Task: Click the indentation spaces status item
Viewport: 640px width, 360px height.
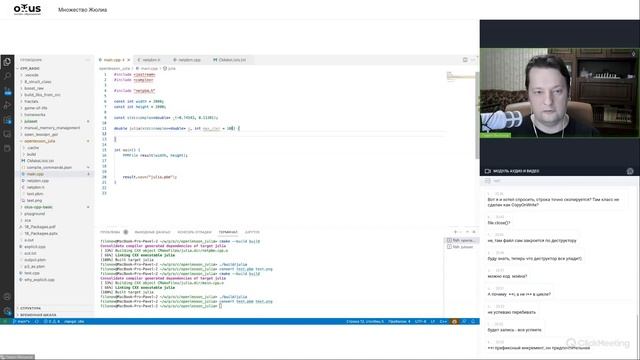Action: (x=399, y=322)
